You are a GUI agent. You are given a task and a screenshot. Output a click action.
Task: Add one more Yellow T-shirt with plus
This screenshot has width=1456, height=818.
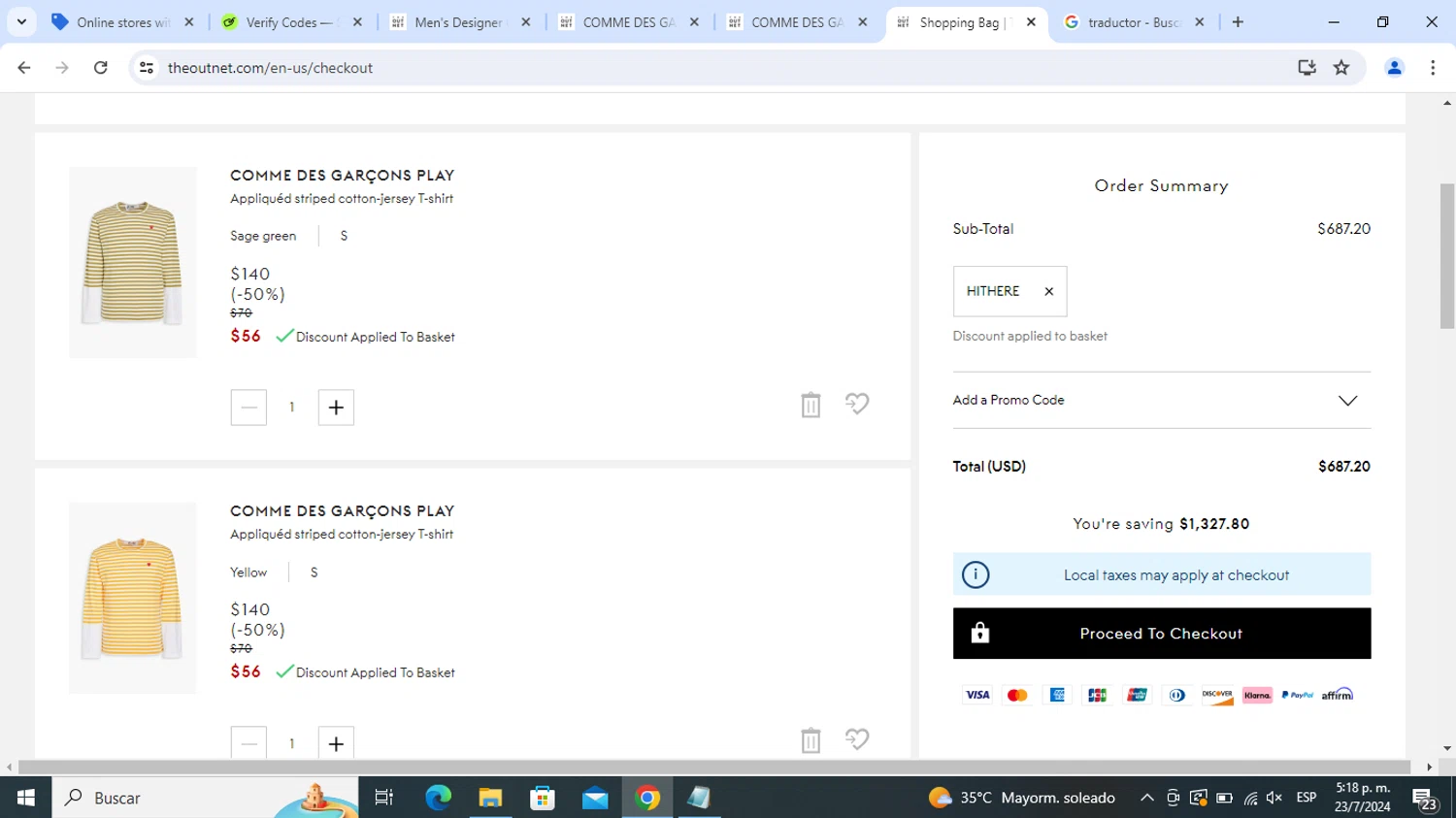336,743
